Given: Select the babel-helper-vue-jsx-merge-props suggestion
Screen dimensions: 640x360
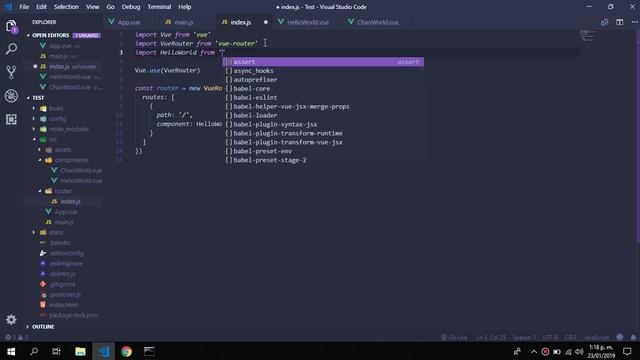Looking at the screenshot, I should coord(323,107).
